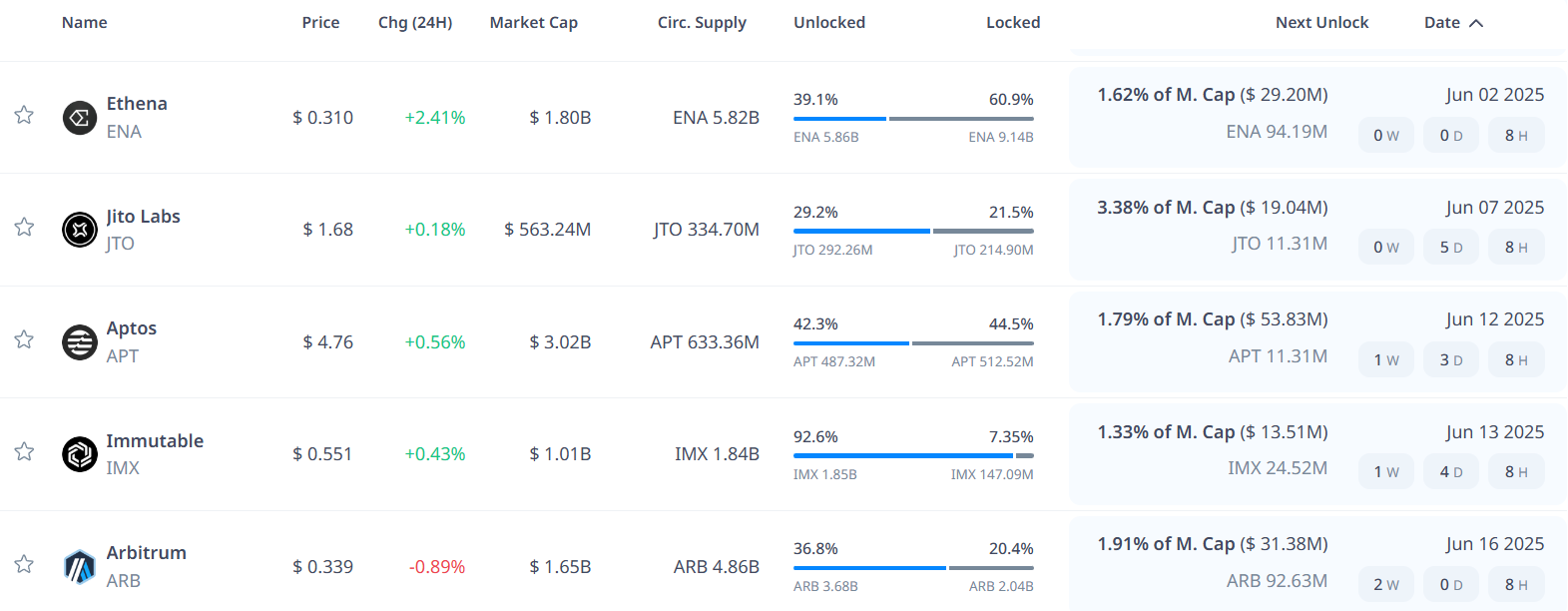The width and height of the screenshot is (1568, 611).
Task: Toggle sort arrow next to Date column
Action: (1476, 23)
